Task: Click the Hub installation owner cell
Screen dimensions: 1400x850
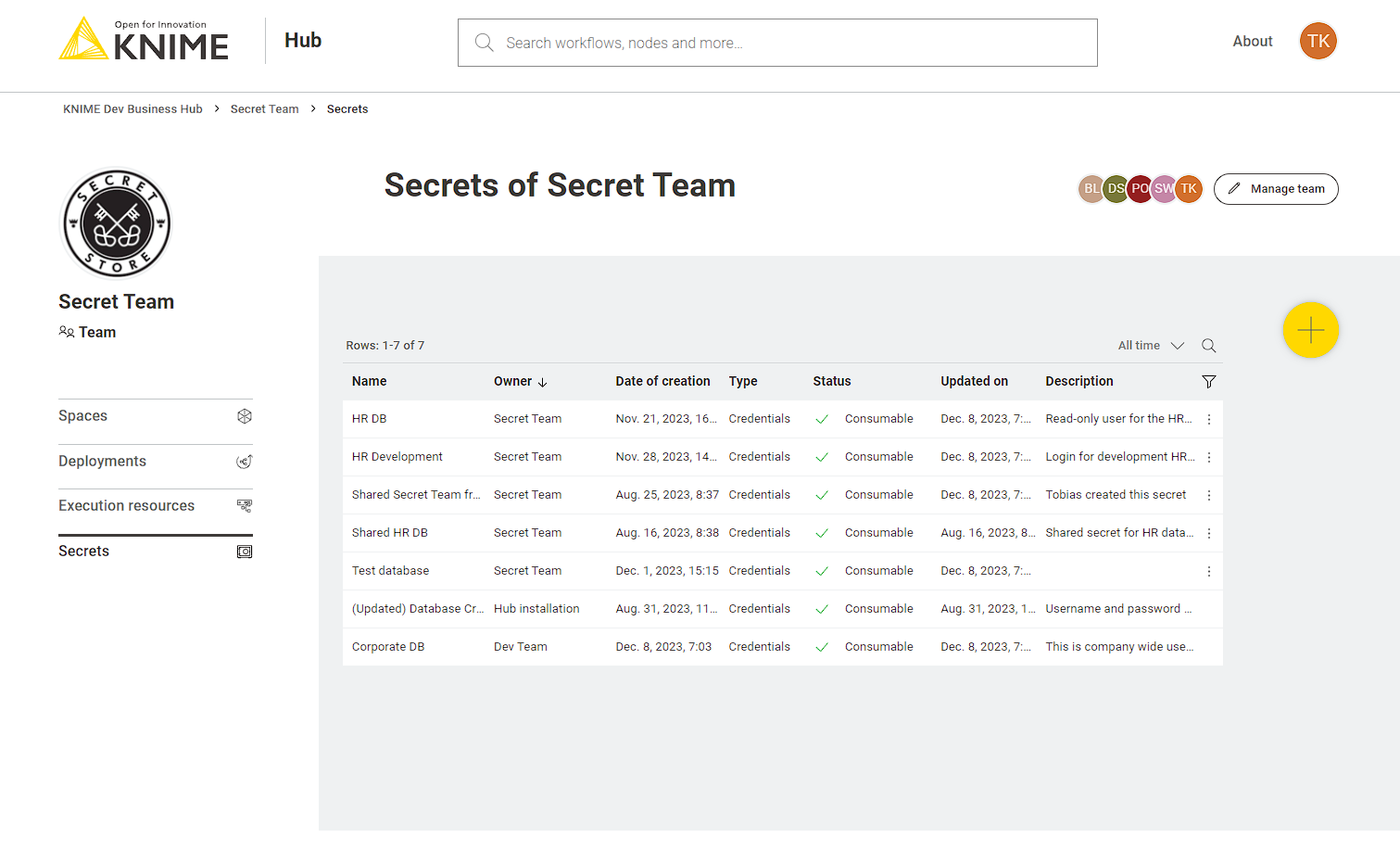Action: tap(536, 609)
